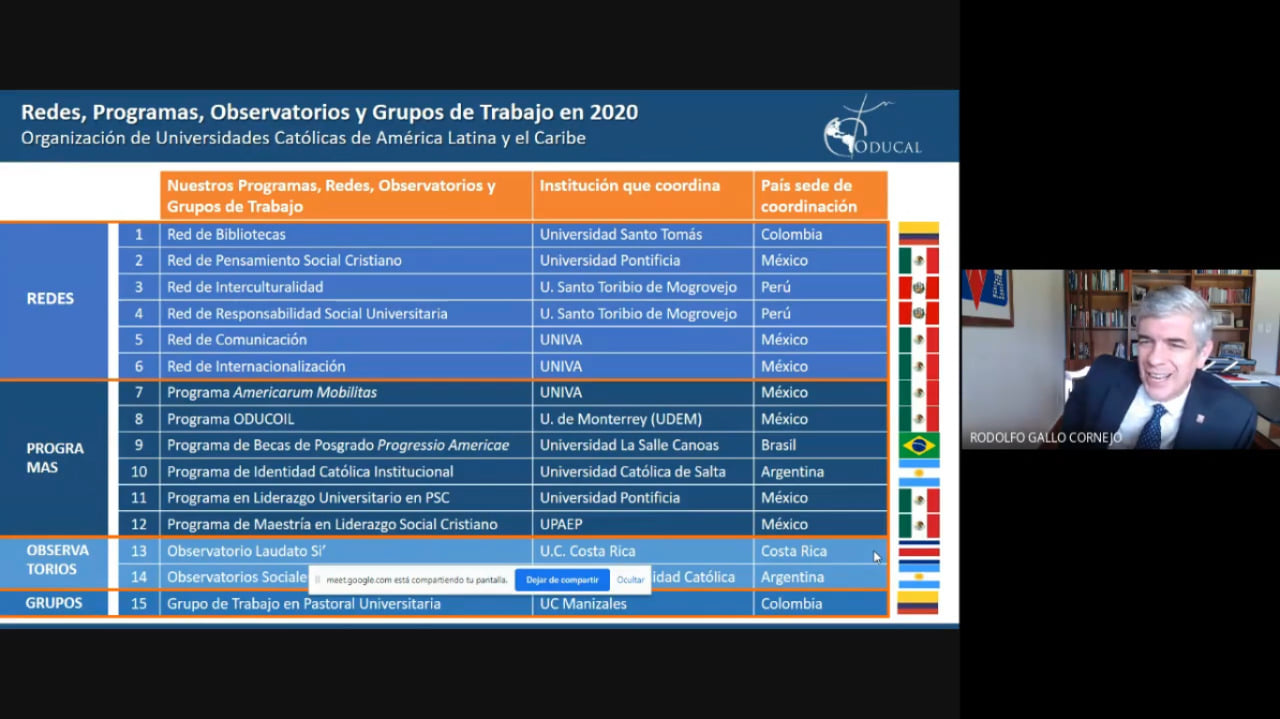Viewport: 1280px width, 719px height.
Task: Click the 'RODOLFO GALLO CORNEJO' name label
Action: [1045, 438]
